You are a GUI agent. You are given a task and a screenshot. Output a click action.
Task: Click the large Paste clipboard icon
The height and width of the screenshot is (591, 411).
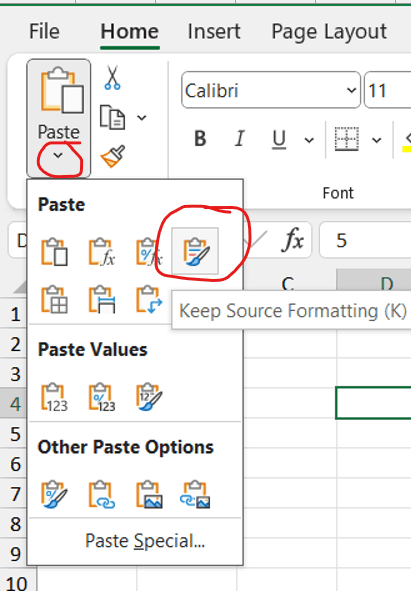coord(62,90)
